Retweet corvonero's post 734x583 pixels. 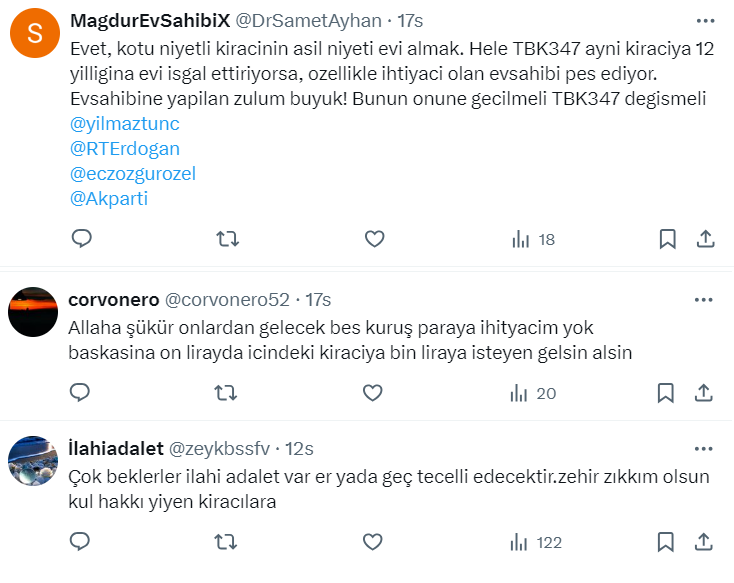(x=228, y=393)
